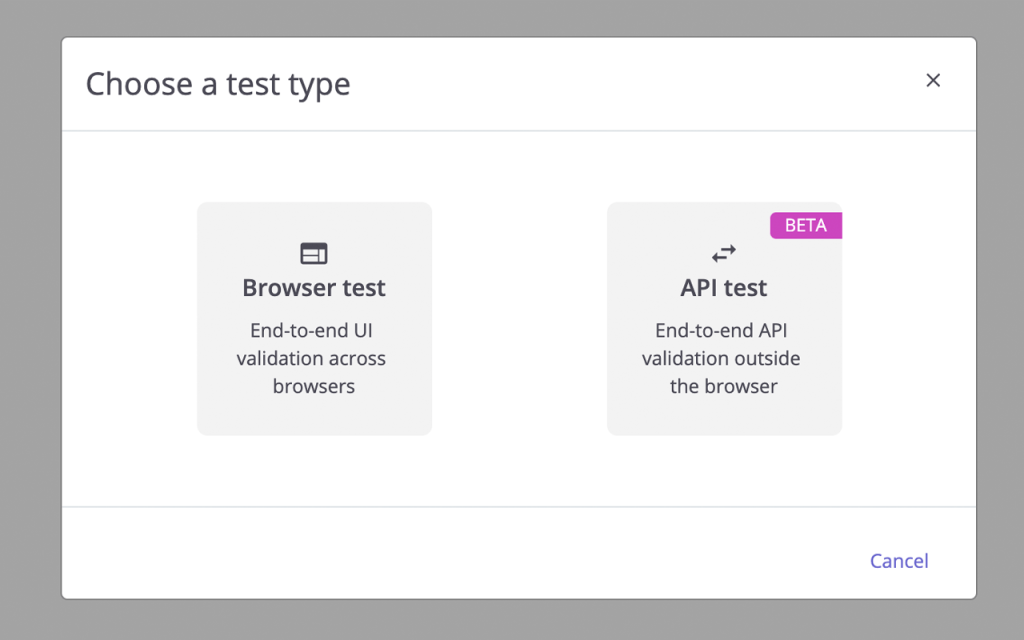Click the two-way arrows icon above API test
Image resolution: width=1024 pixels, height=640 pixels.
pyautogui.click(x=724, y=253)
